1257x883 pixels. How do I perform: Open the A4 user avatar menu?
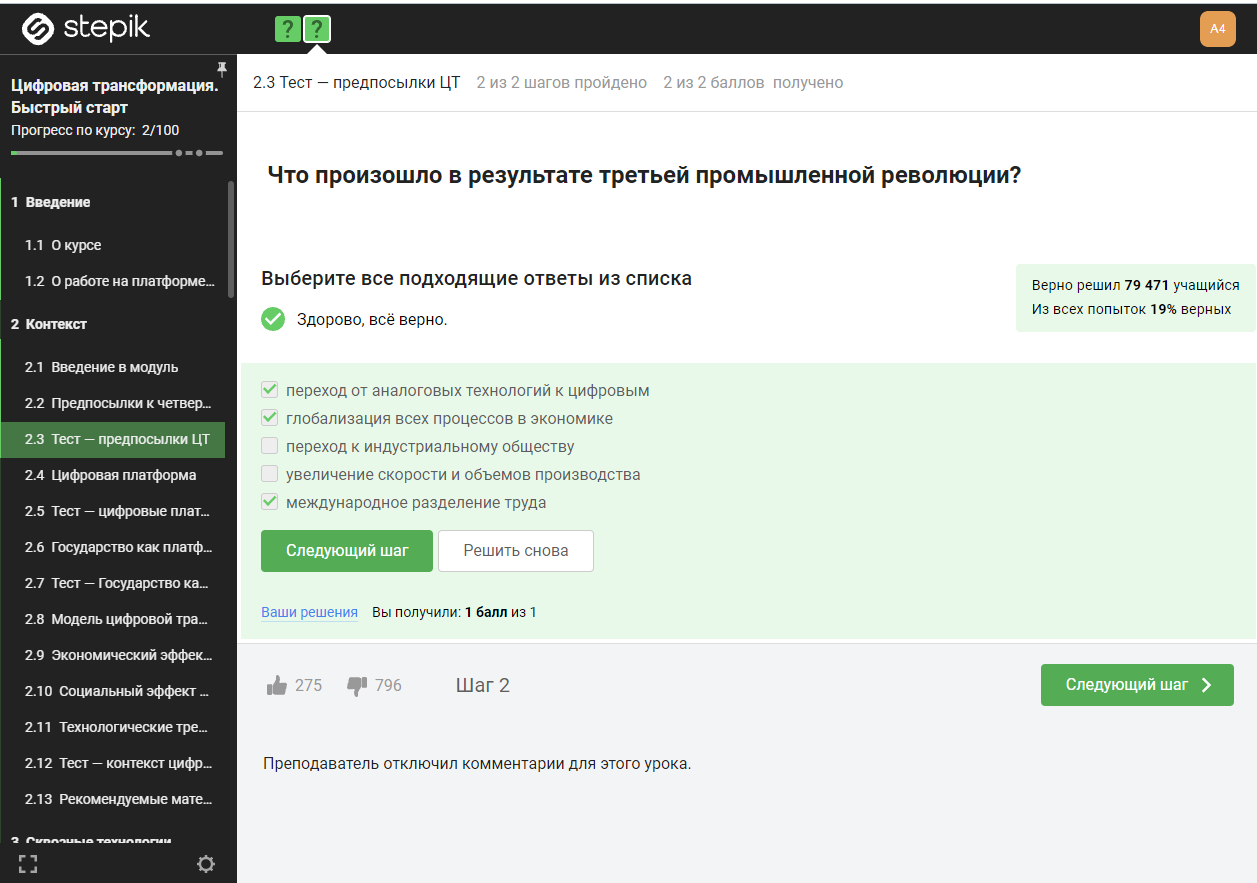tap(1217, 29)
